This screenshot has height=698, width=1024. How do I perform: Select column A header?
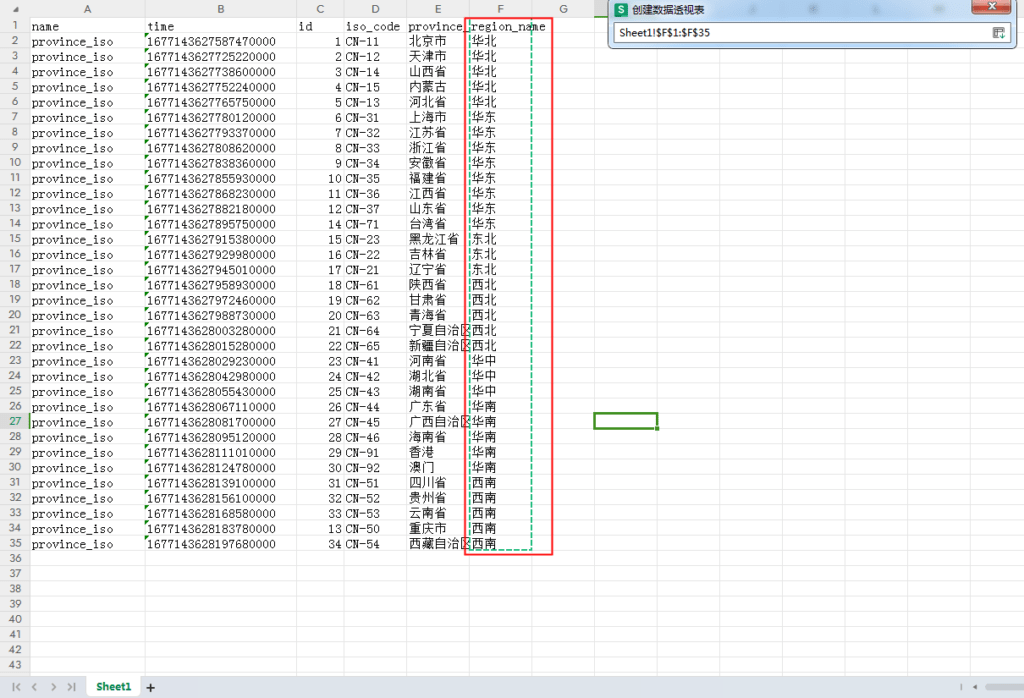[x=87, y=9]
